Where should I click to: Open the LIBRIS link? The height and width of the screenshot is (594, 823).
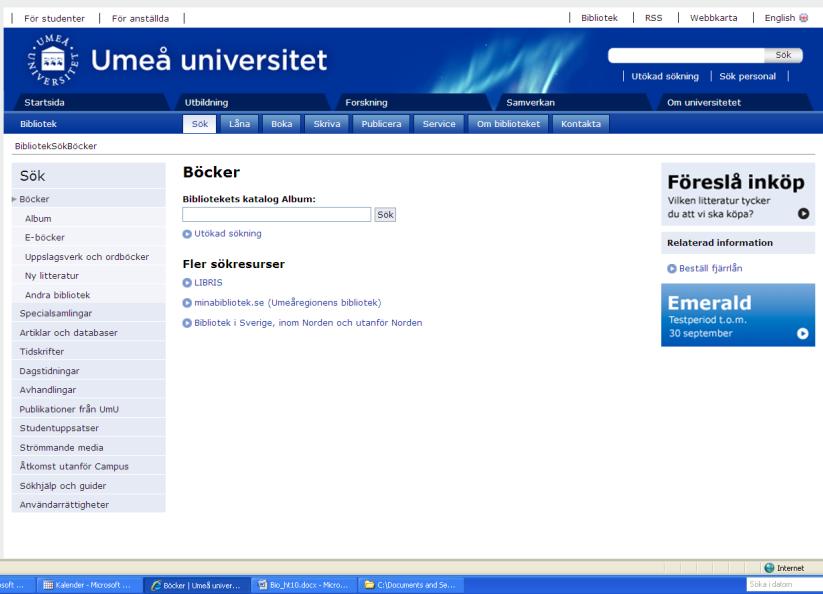[x=208, y=282]
